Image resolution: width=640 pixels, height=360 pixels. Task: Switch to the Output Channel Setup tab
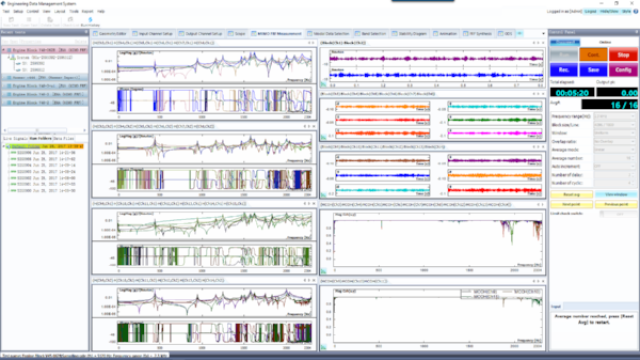pos(200,33)
